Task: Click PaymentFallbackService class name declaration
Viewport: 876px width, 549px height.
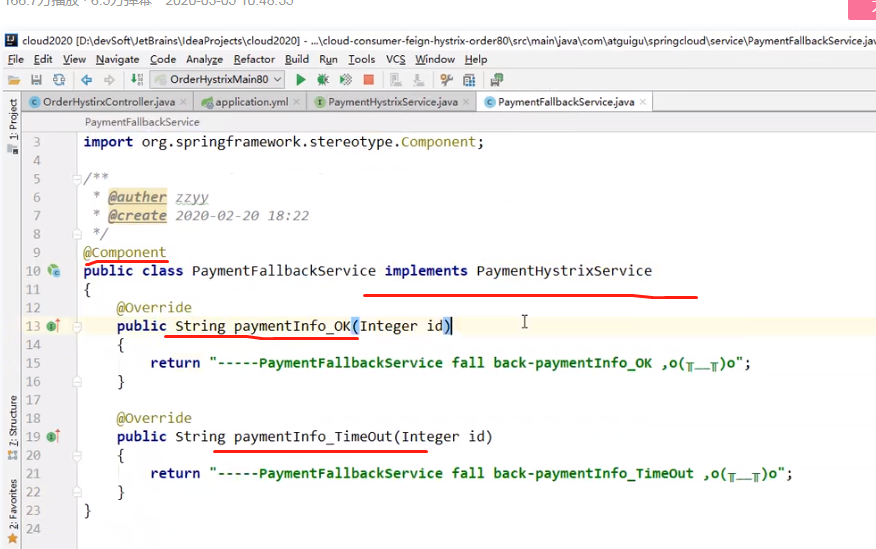Action: pyautogui.click(x=284, y=271)
